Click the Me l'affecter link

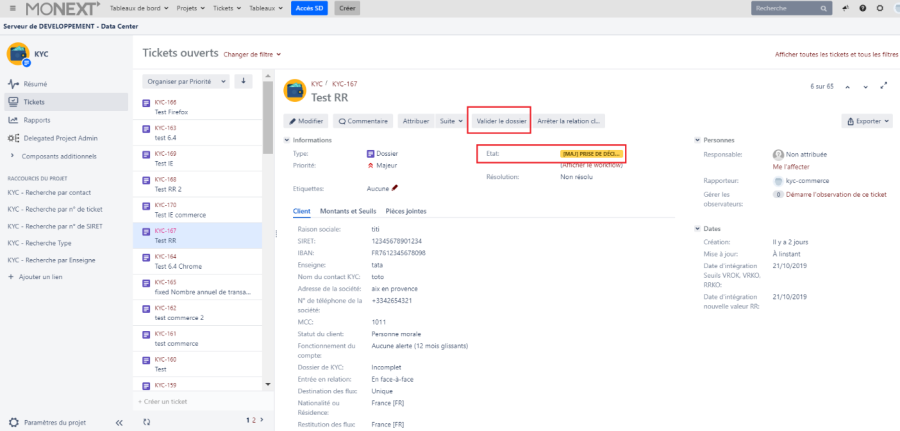point(791,167)
